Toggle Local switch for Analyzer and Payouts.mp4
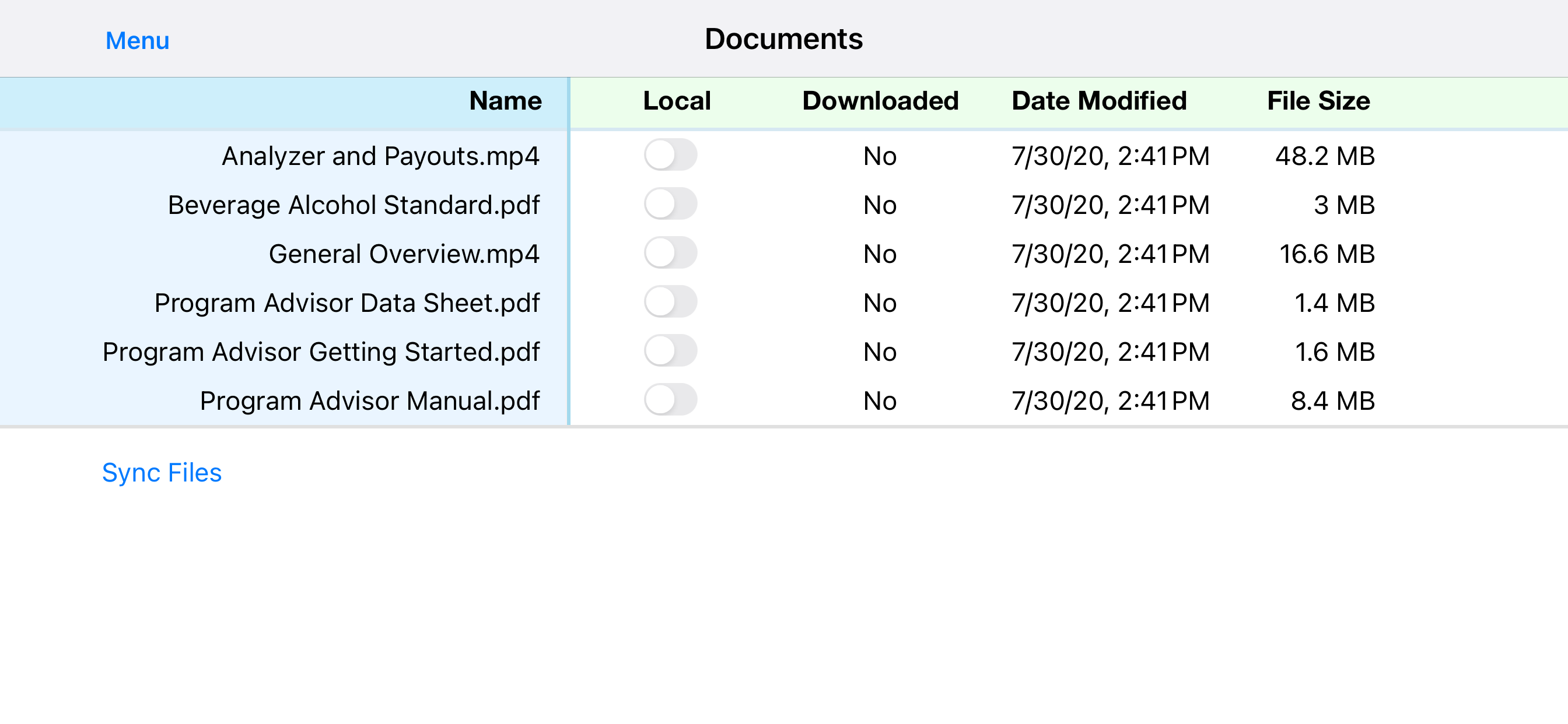This screenshot has width=1568, height=724. (670, 155)
